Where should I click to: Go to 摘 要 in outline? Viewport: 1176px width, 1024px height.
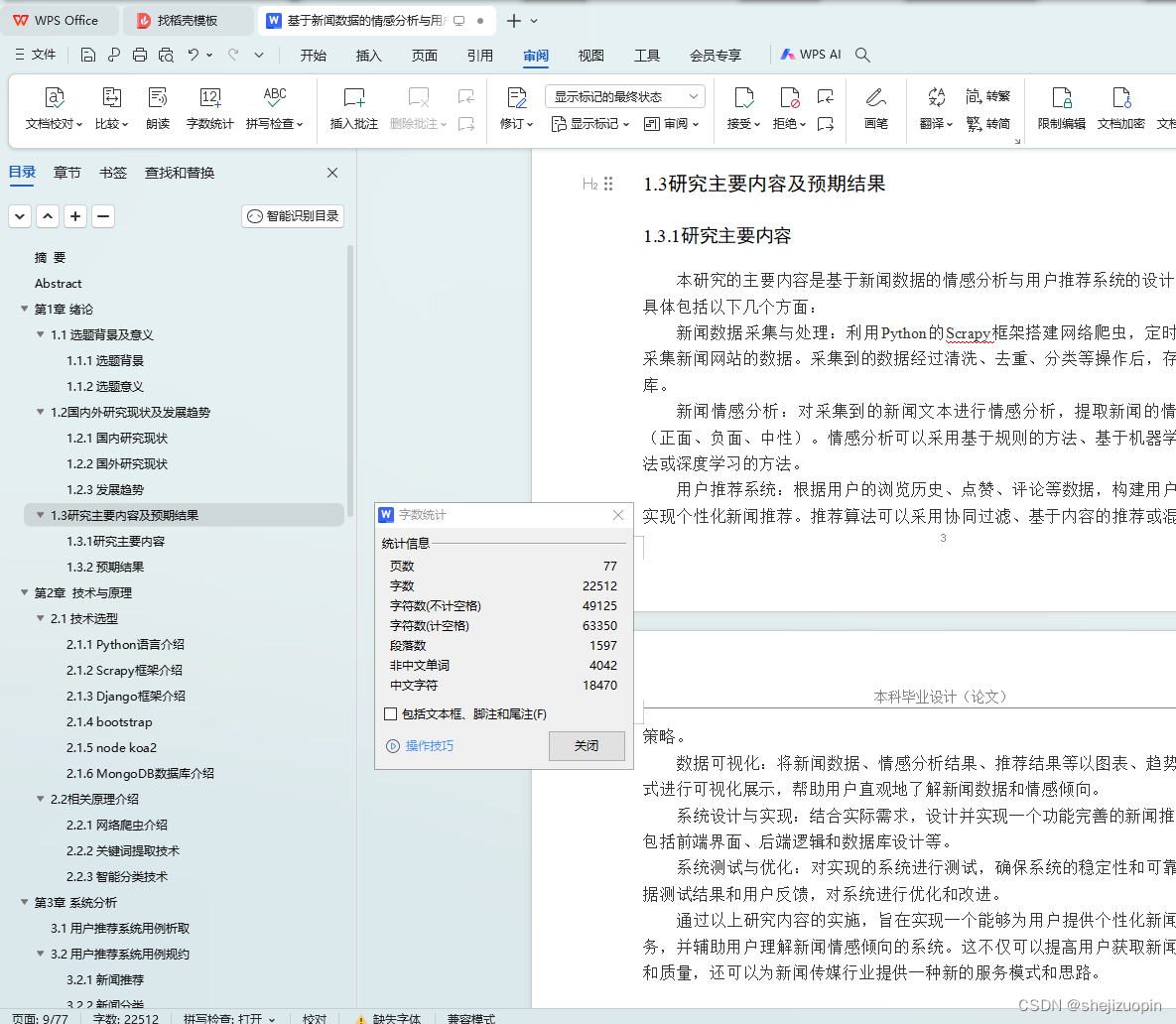tap(51, 257)
